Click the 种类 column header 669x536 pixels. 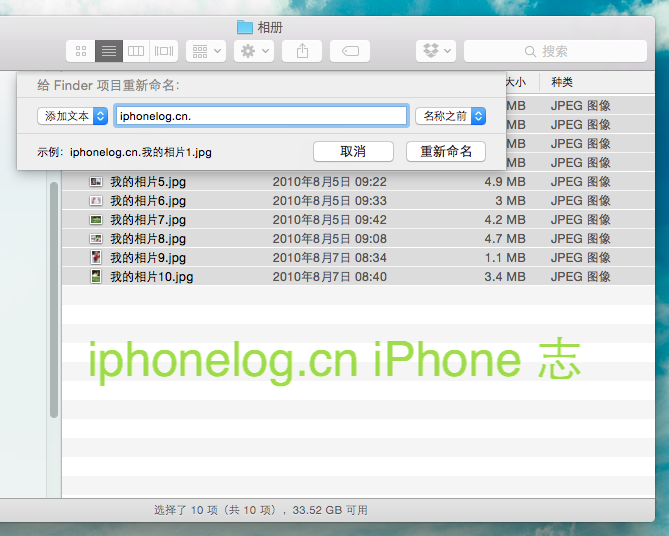click(x=561, y=82)
